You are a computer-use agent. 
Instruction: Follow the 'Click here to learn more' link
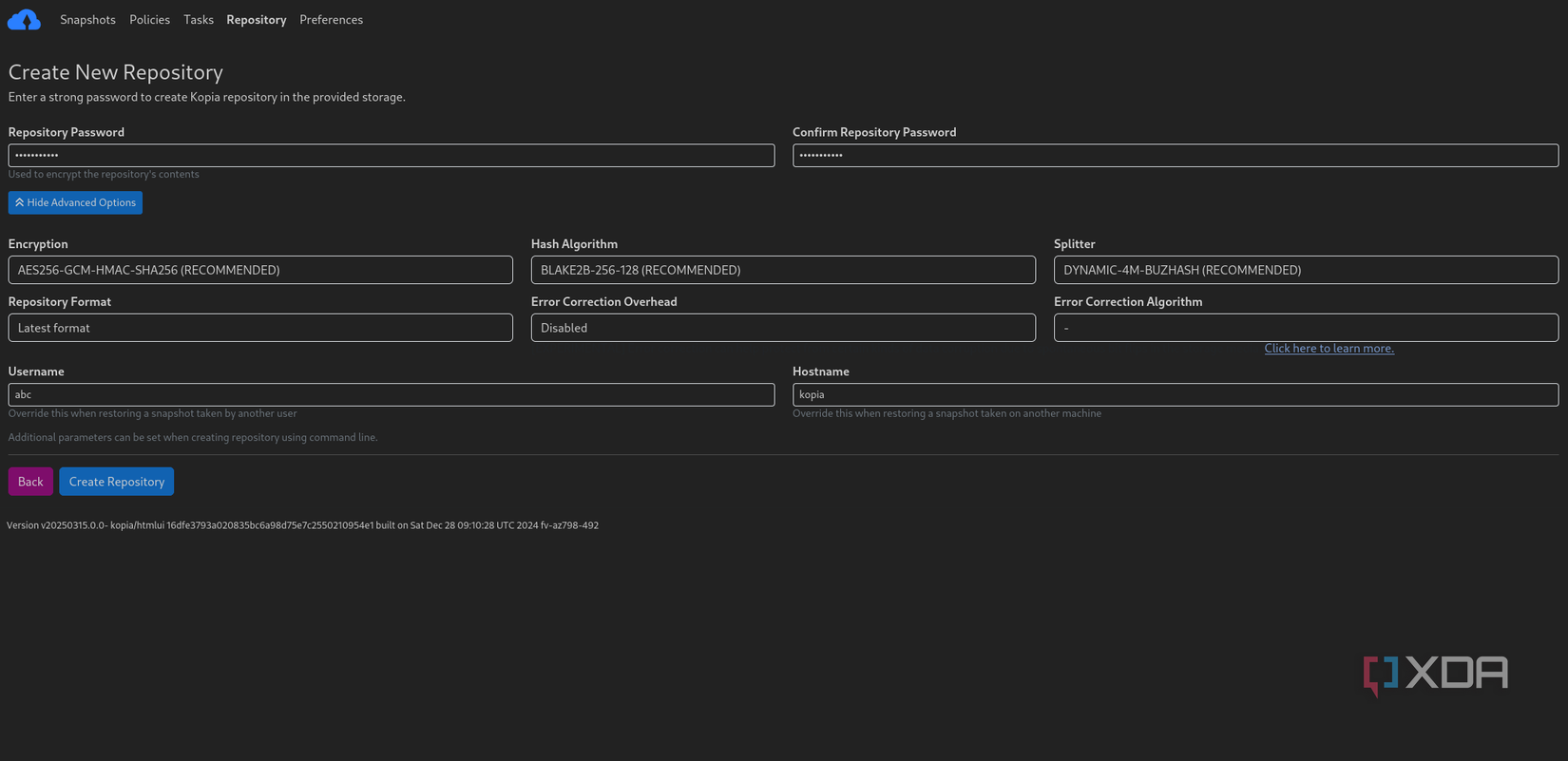point(1329,349)
